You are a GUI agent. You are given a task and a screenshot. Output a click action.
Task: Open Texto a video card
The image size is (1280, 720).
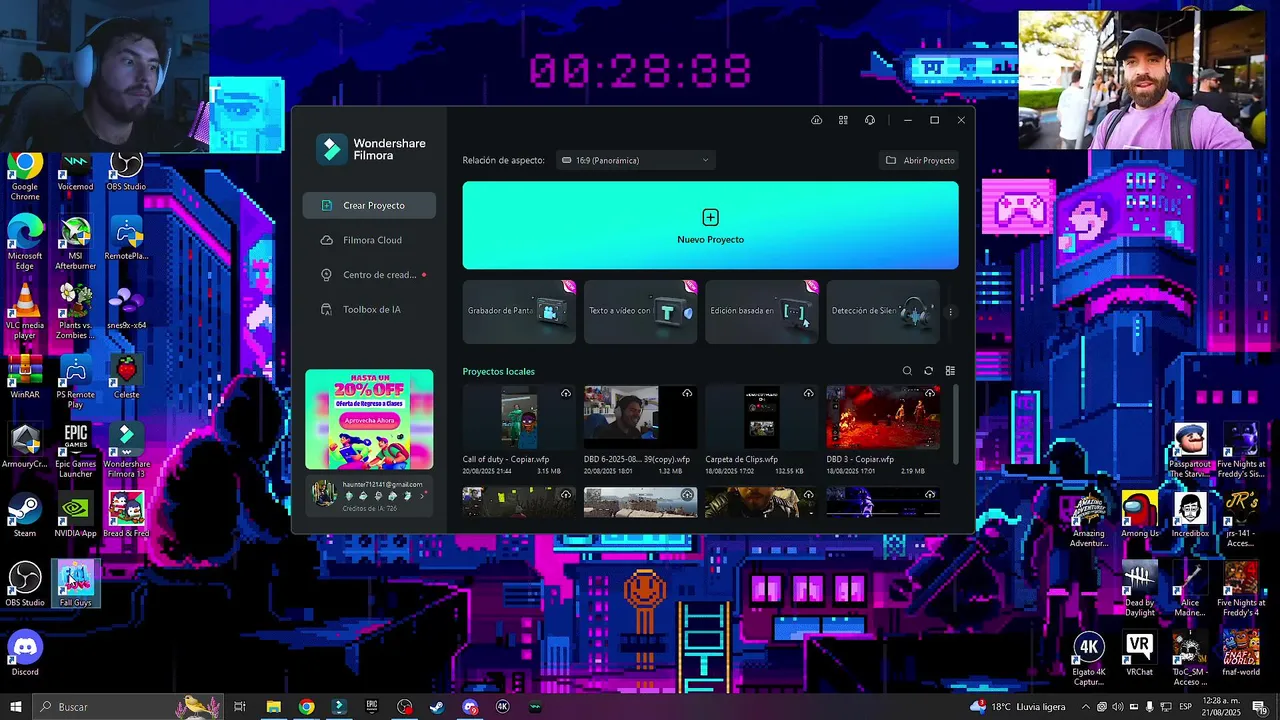[640, 311]
